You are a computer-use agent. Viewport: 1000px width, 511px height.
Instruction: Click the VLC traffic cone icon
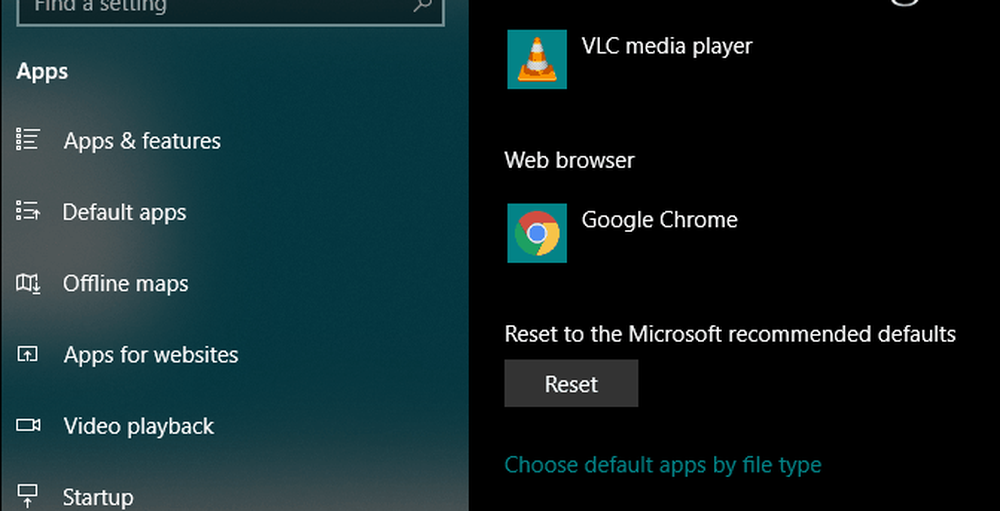(x=537, y=59)
